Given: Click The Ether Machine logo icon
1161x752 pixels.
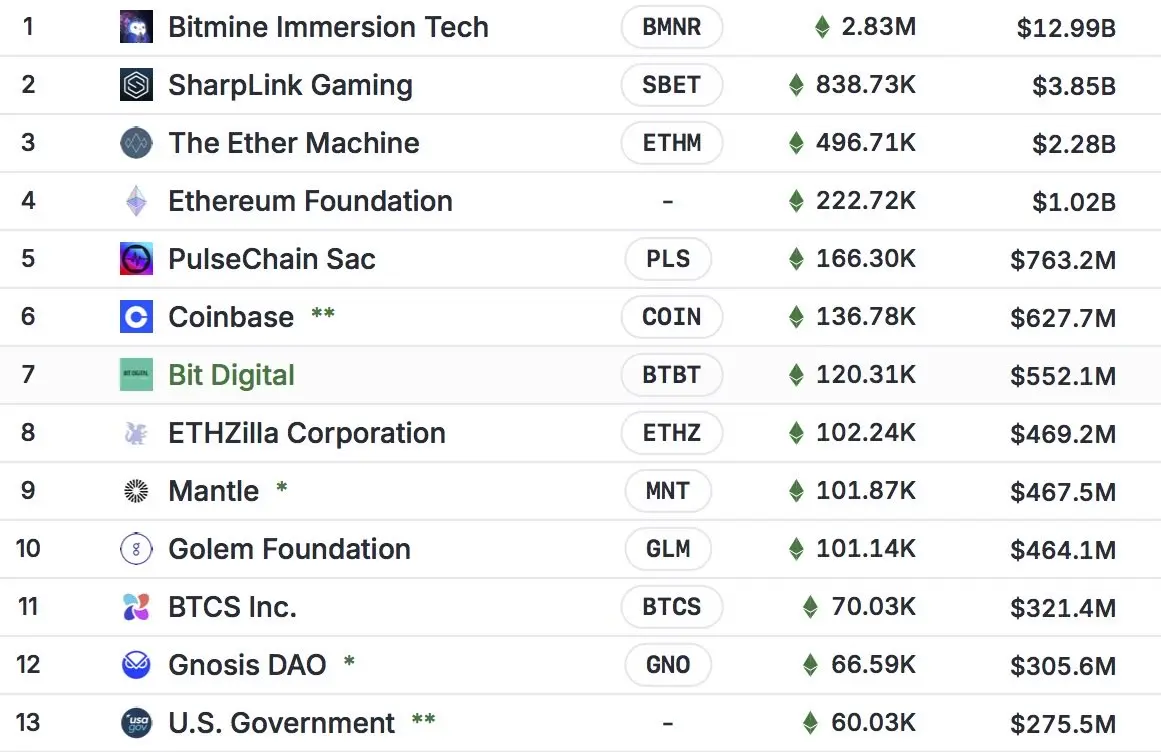Looking at the screenshot, I should [136, 143].
